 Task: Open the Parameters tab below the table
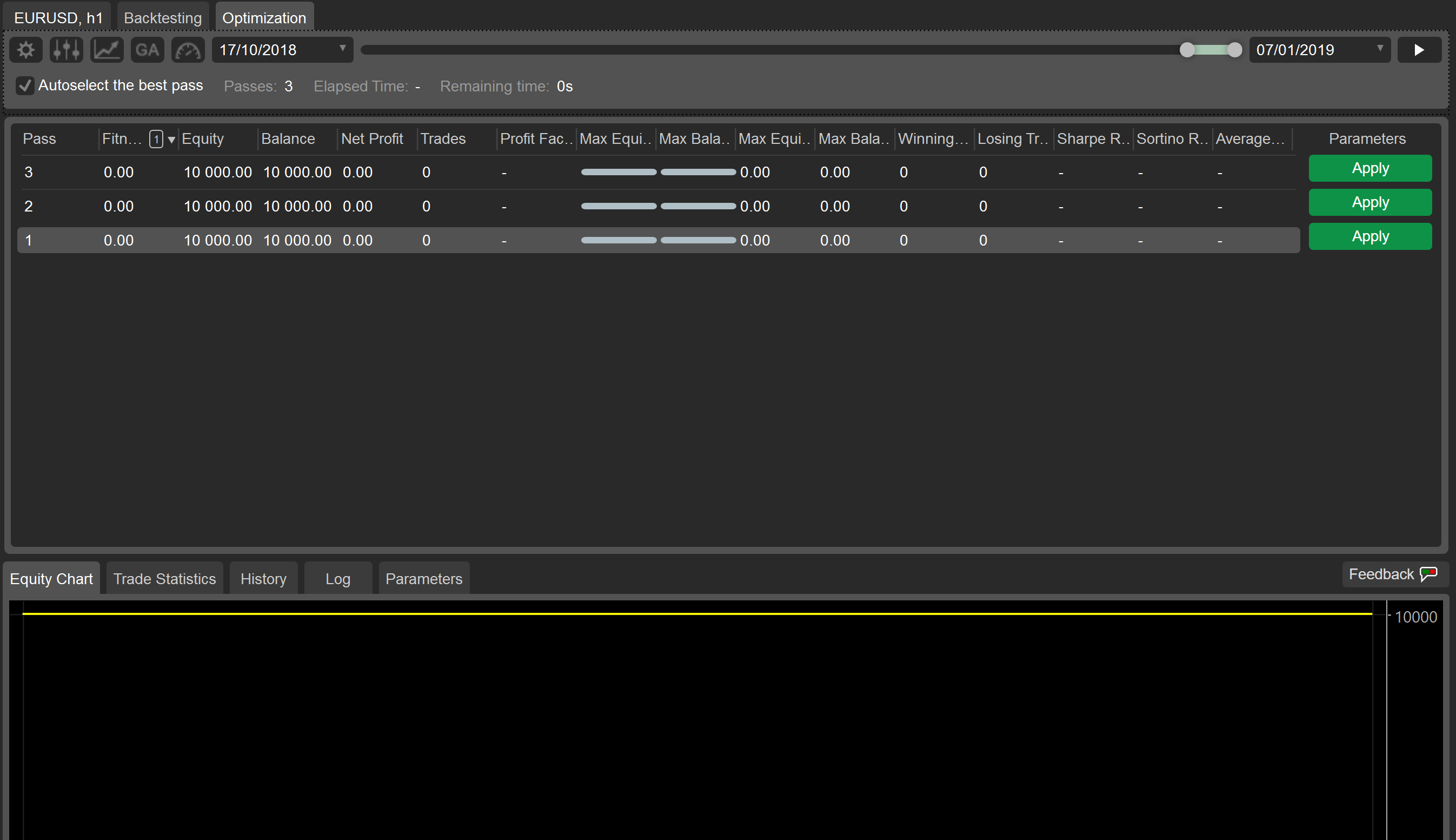[424, 579]
